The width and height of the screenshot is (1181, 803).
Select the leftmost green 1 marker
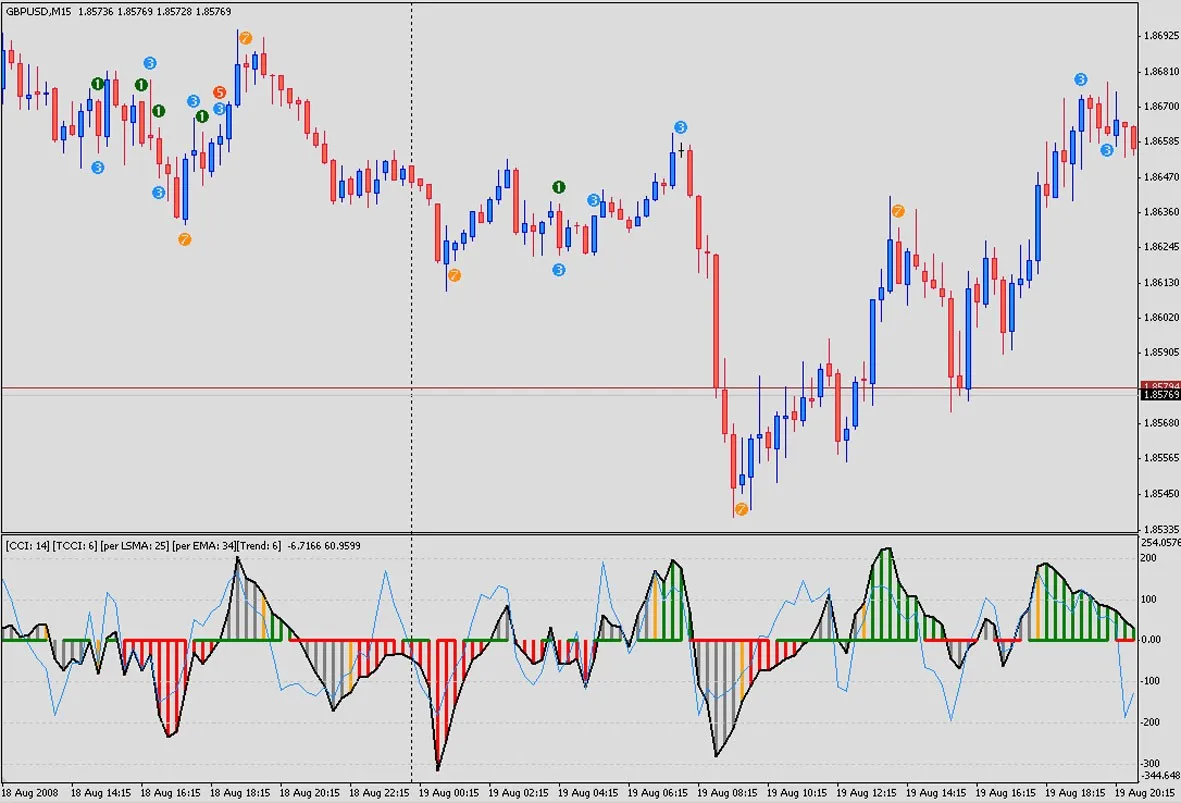coord(98,84)
